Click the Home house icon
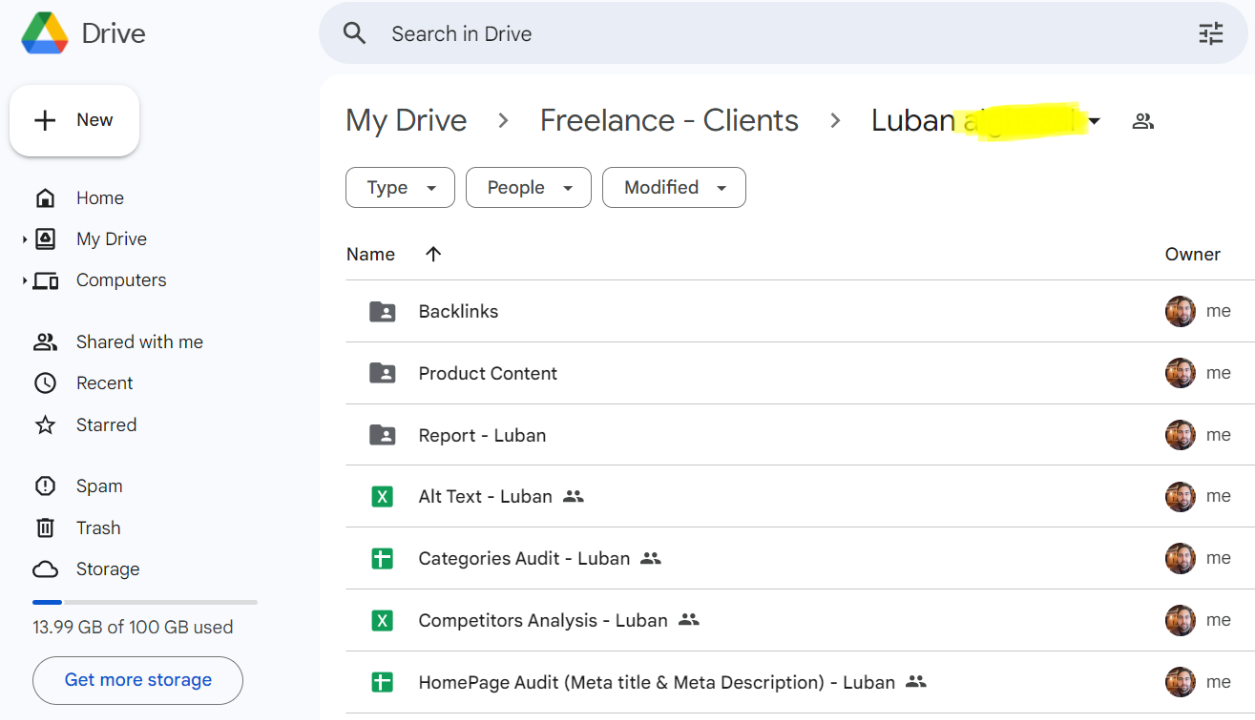The height and width of the screenshot is (720, 1255). pyautogui.click(x=45, y=198)
